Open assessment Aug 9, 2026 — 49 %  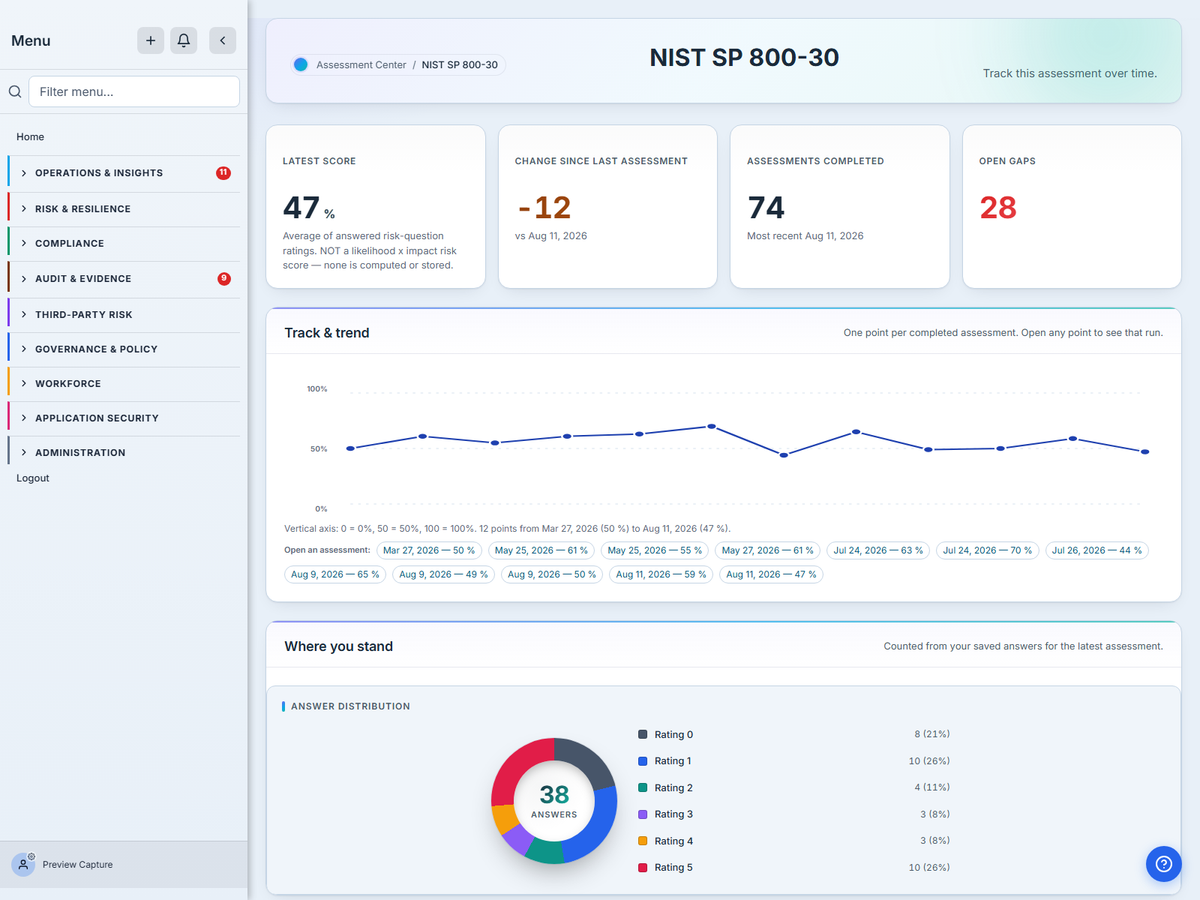click(444, 574)
